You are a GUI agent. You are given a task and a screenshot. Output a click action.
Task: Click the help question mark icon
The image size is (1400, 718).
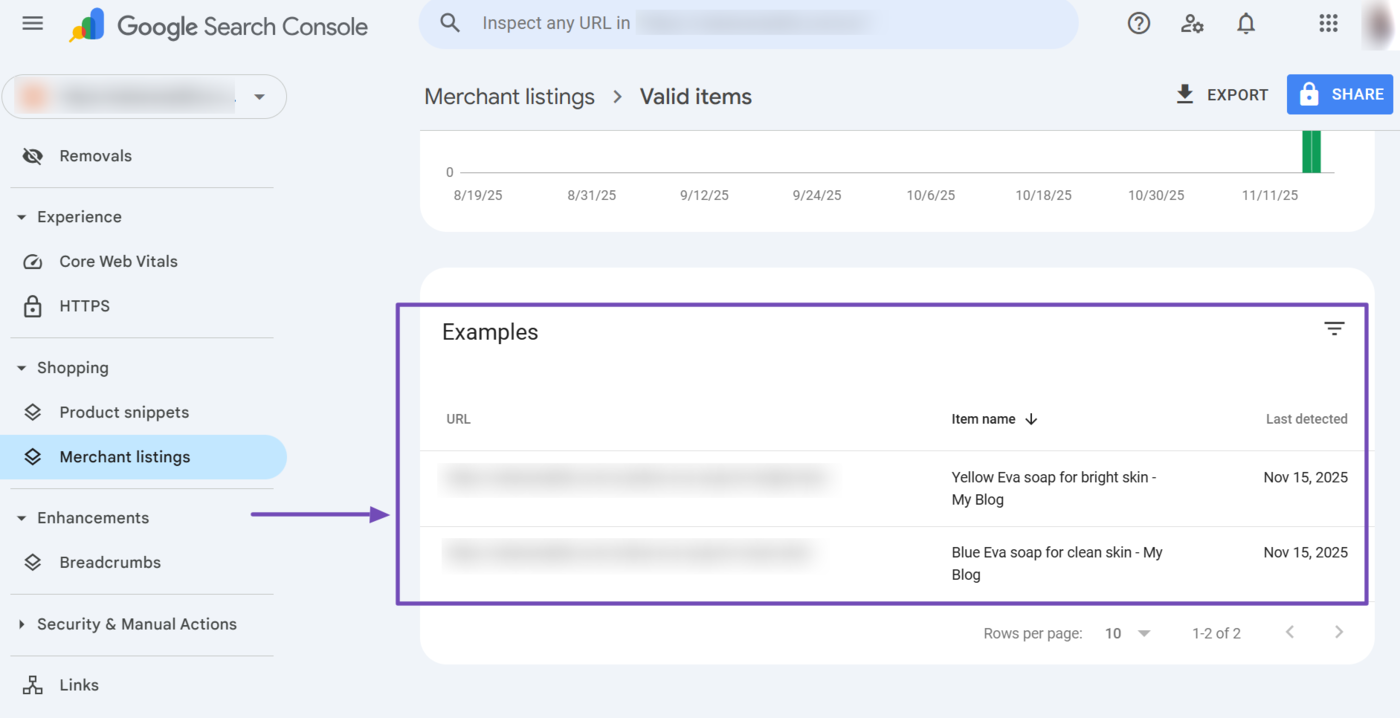[x=1138, y=23]
